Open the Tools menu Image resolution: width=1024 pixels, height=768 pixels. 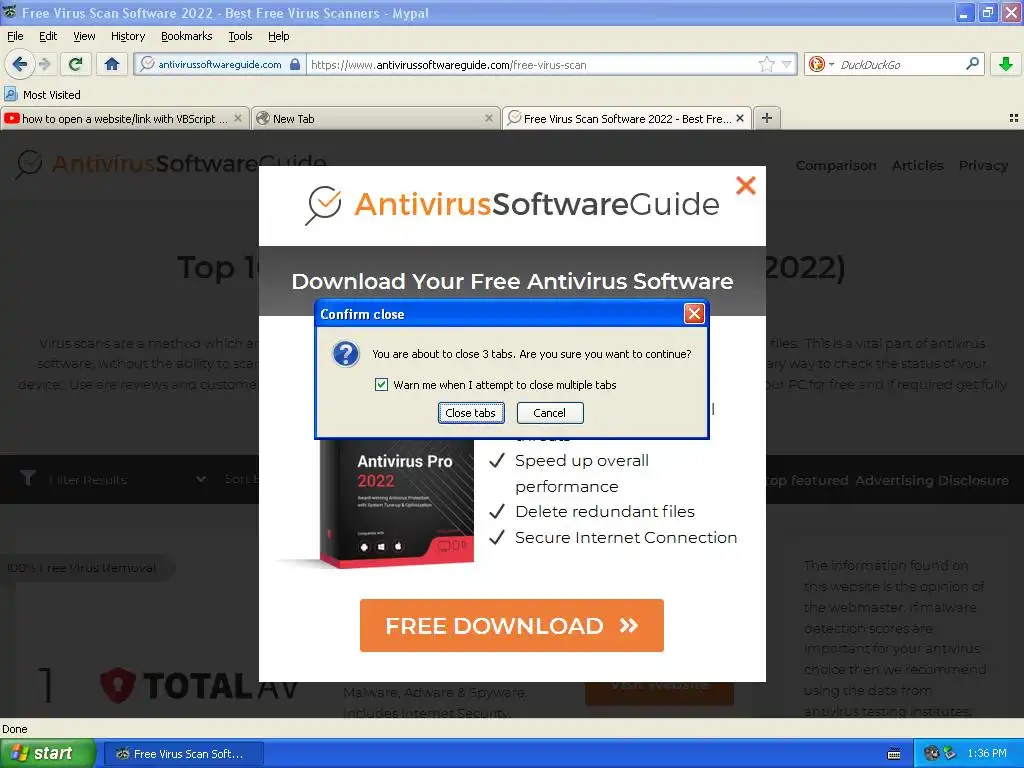coord(240,36)
